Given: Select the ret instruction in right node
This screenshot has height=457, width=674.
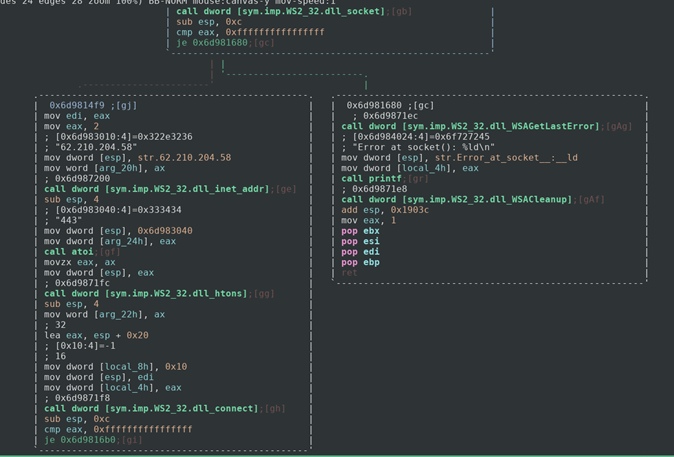Looking at the screenshot, I should click(x=349, y=272).
